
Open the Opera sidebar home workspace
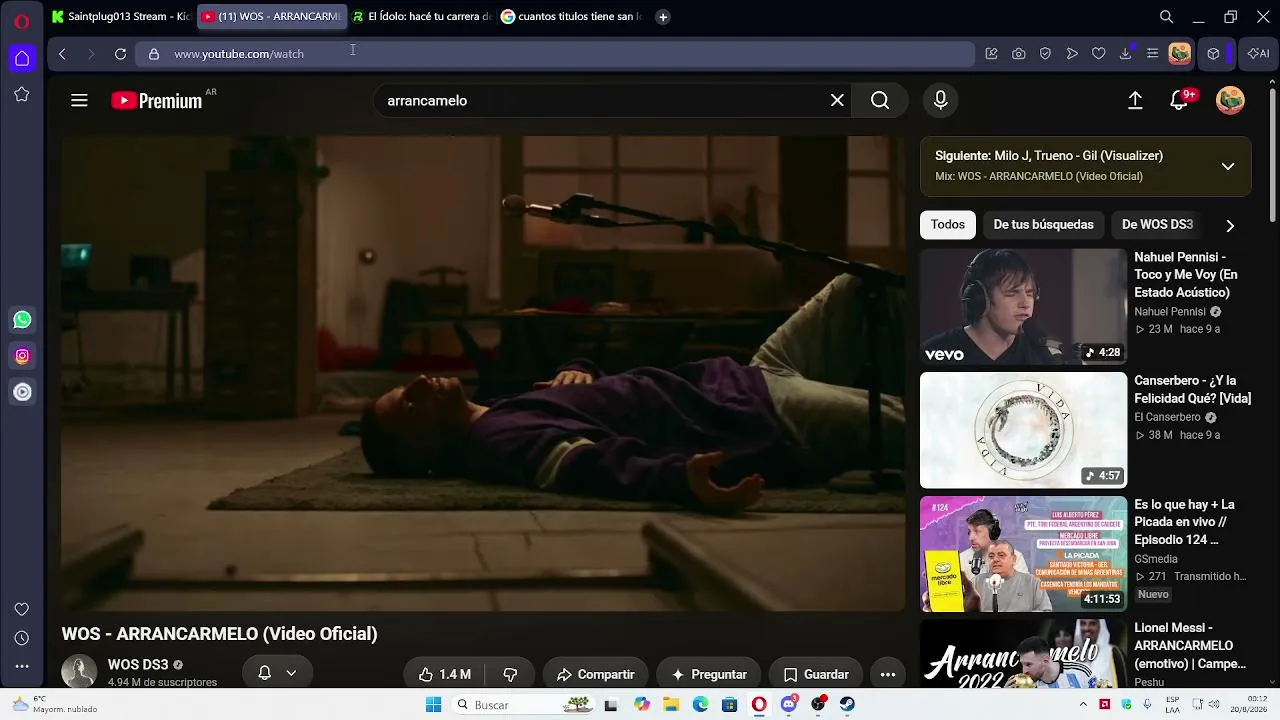(22, 58)
